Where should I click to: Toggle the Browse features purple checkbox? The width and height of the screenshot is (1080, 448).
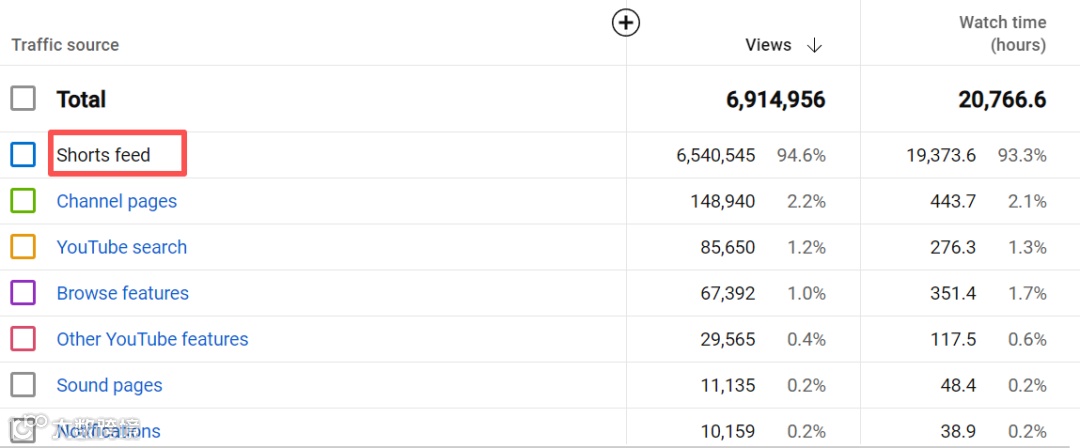point(23,293)
